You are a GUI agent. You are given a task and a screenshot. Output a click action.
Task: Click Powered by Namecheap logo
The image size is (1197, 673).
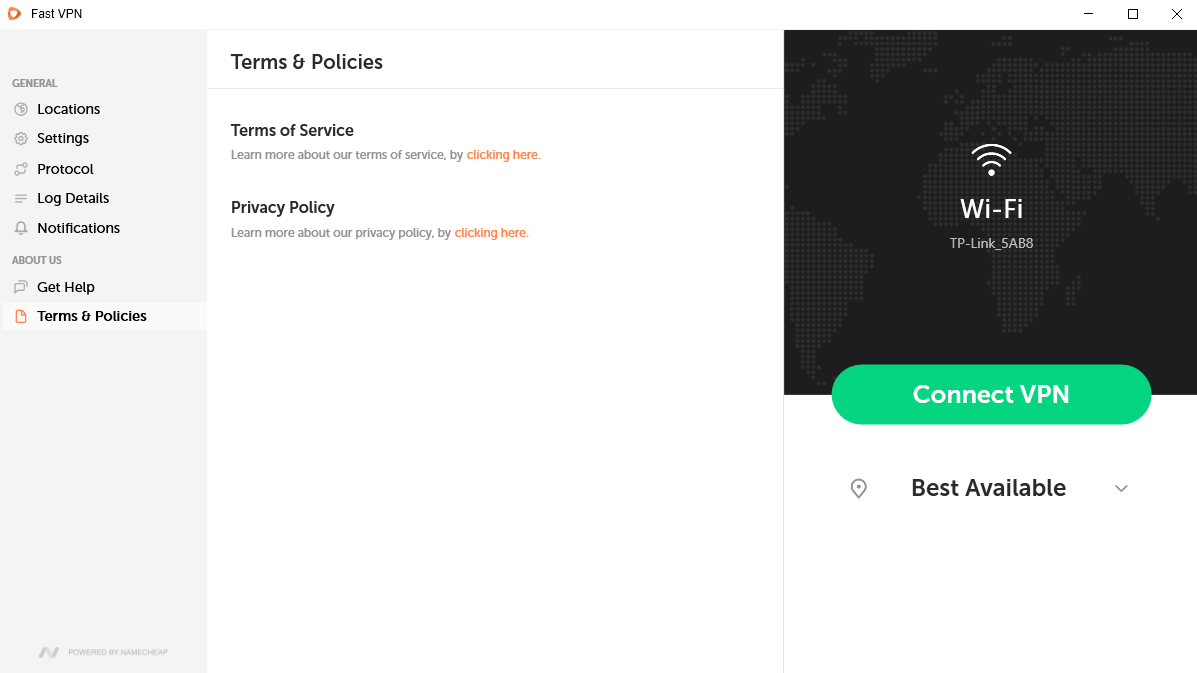coord(103,652)
